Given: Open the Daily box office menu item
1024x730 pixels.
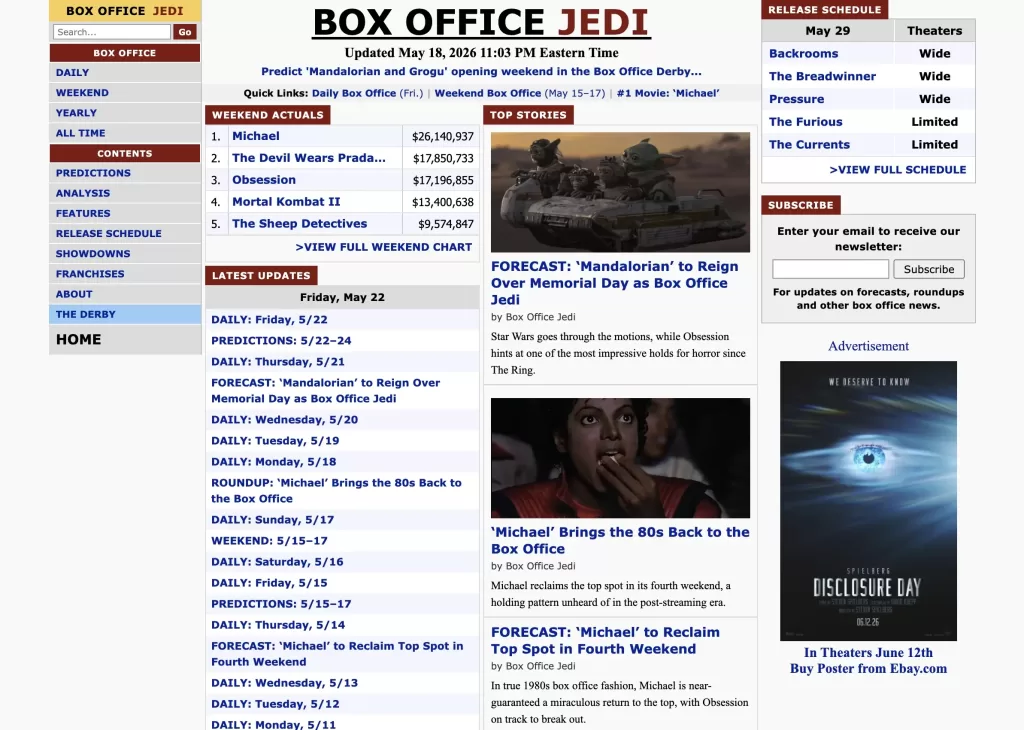Looking at the screenshot, I should tap(125, 72).
